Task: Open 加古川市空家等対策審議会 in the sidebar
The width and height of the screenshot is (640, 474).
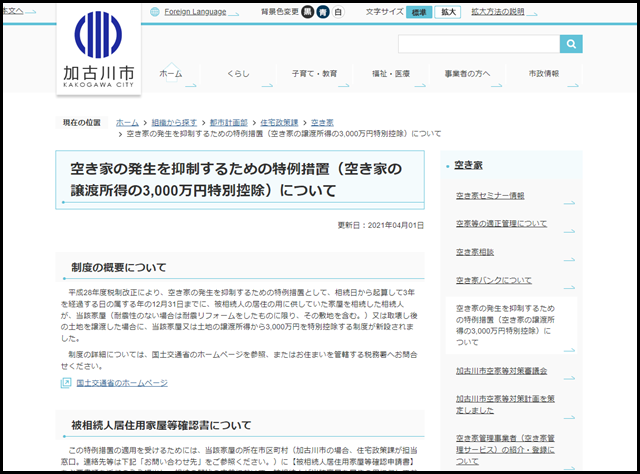Action: [501, 371]
